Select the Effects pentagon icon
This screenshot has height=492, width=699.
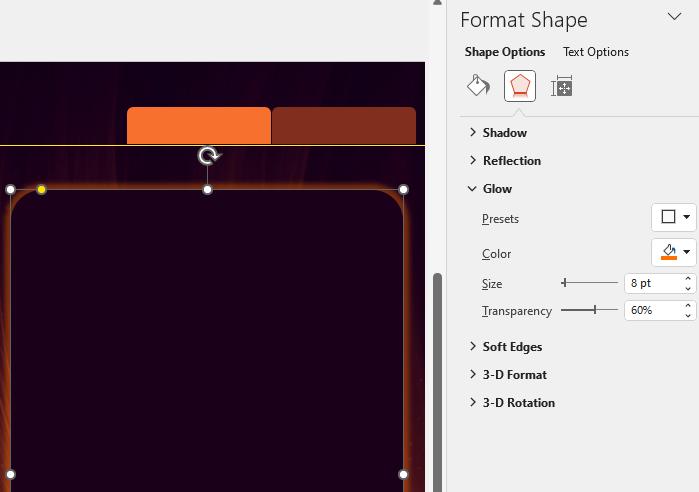(520, 86)
